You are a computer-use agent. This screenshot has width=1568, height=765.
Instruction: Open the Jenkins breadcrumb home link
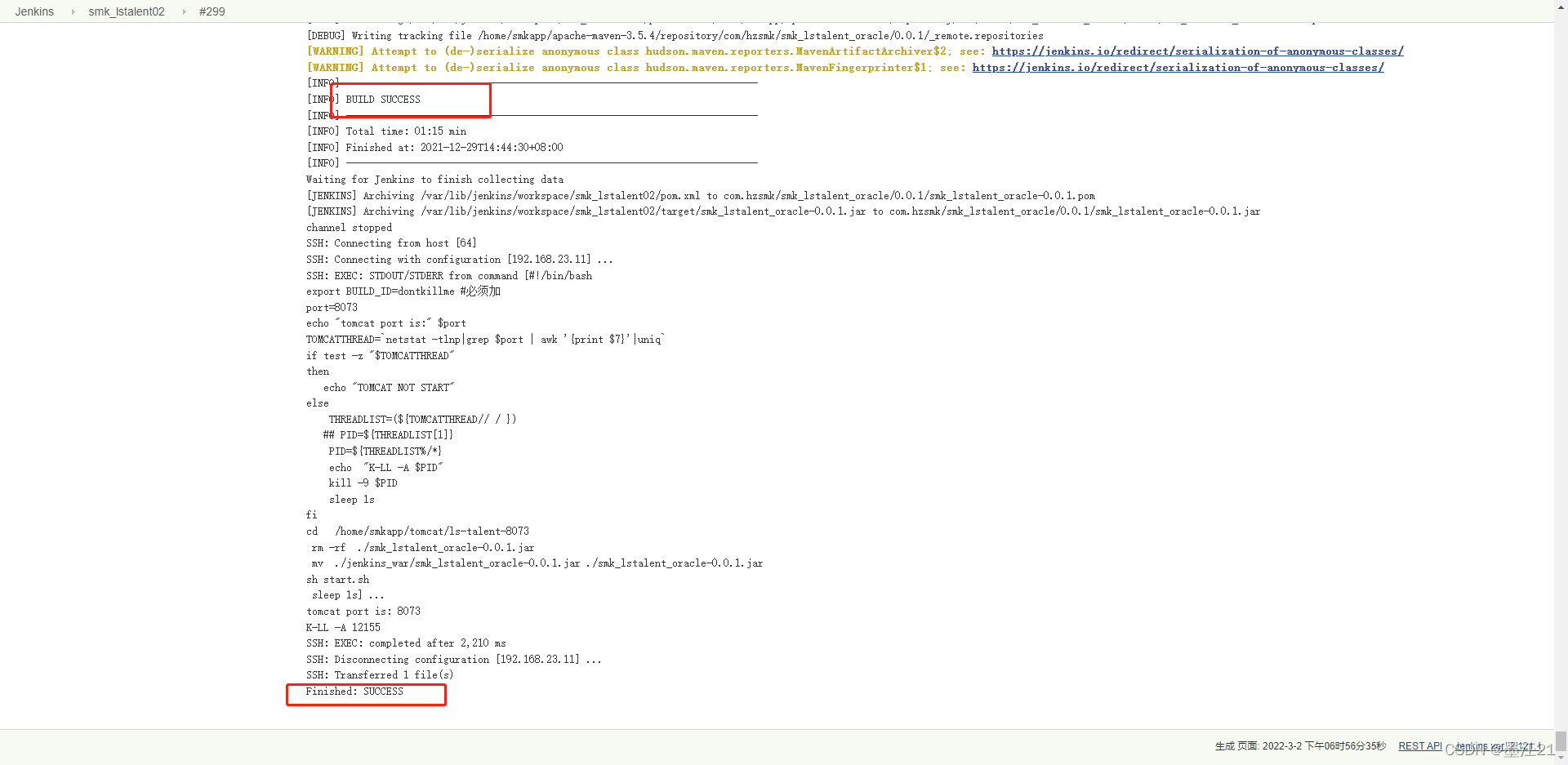point(34,11)
